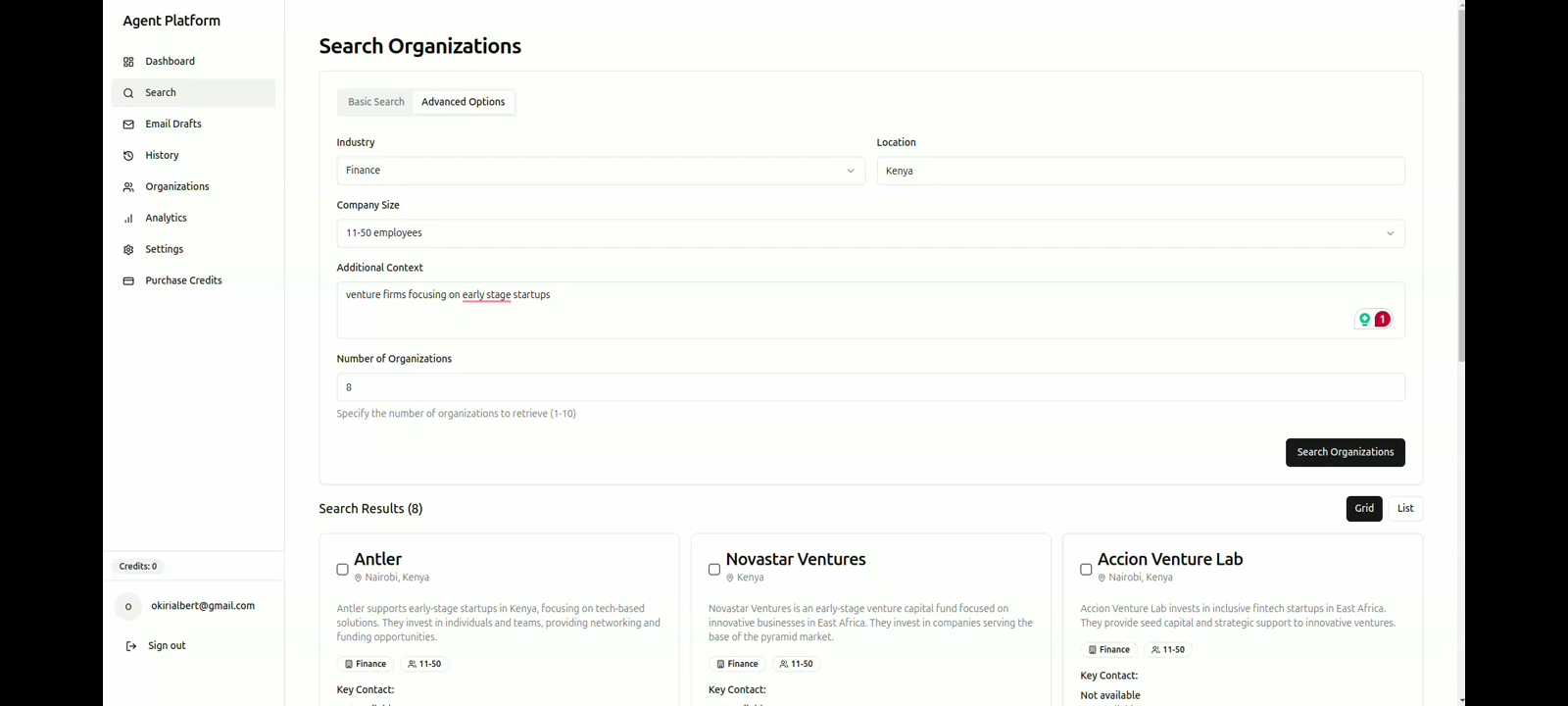Open History in the sidebar
The image size is (1568, 706).
click(x=193, y=156)
